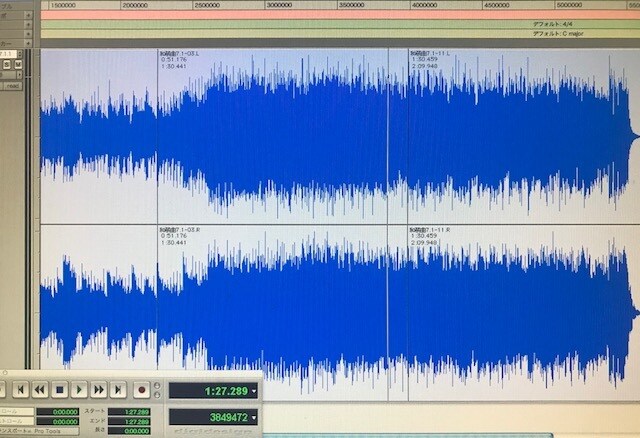
Task: Click the main counter value 1:27.289
Action: 227,391
